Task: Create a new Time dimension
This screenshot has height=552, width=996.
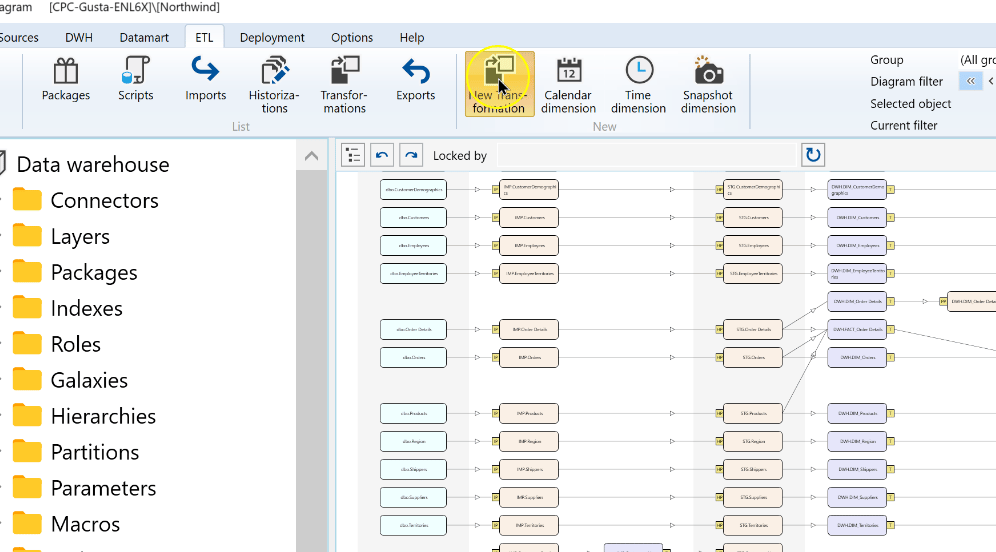Action: [x=638, y=84]
